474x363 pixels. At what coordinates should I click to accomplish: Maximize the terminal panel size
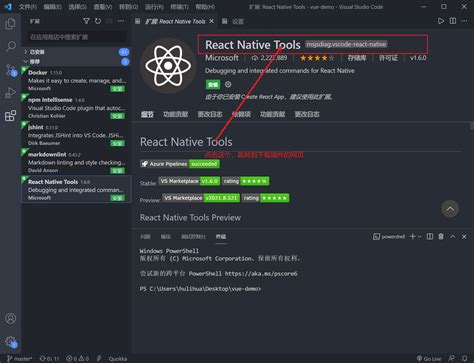[x=453, y=236]
